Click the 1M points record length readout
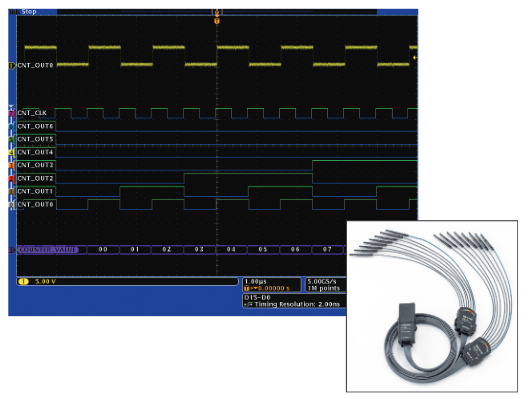528x399 pixels. pos(324,289)
